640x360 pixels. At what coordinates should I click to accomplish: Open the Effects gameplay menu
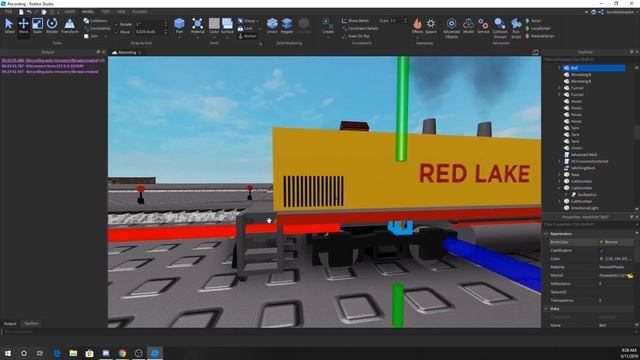click(417, 26)
